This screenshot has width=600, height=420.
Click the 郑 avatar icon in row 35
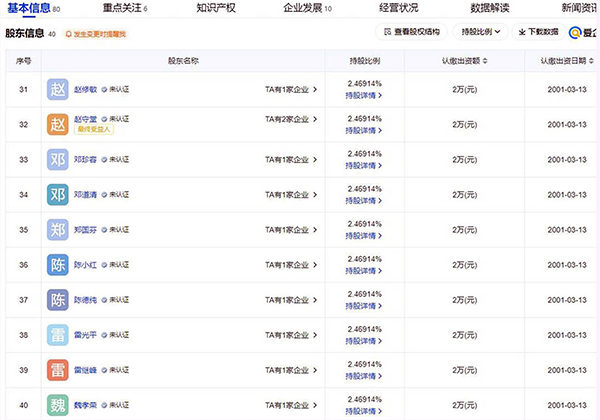click(x=57, y=230)
